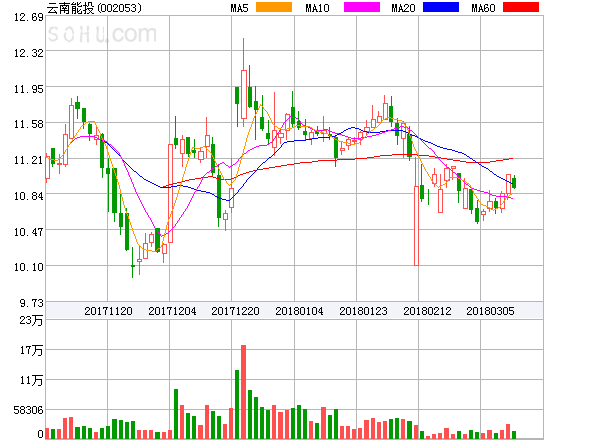The height and width of the screenshot is (440, 600).
Task: Click the 20171220 date label
Action: [235, 311]
